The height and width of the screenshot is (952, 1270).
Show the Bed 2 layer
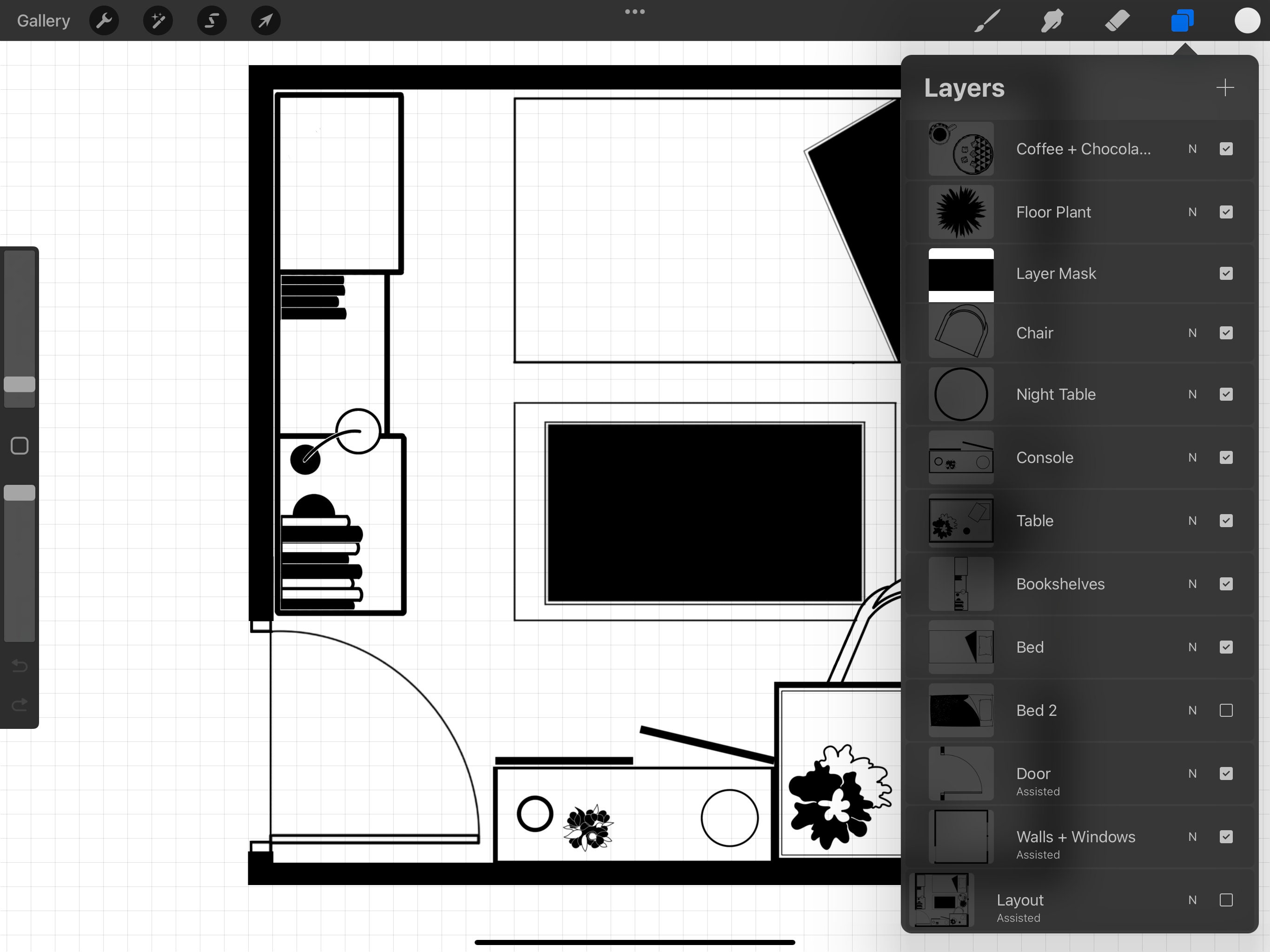coord(1226,710)
